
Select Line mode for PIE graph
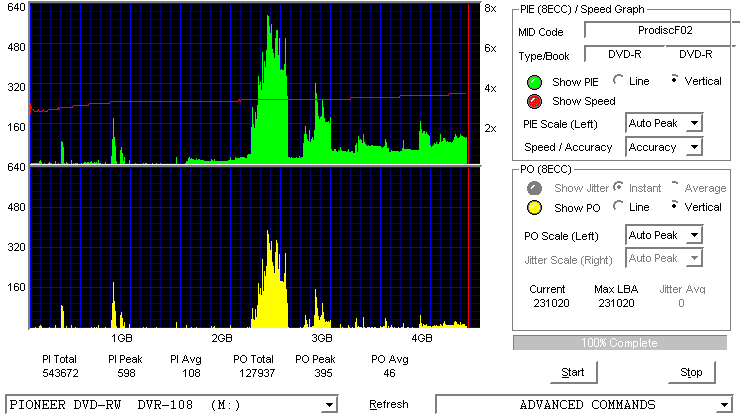click(618, 80)
